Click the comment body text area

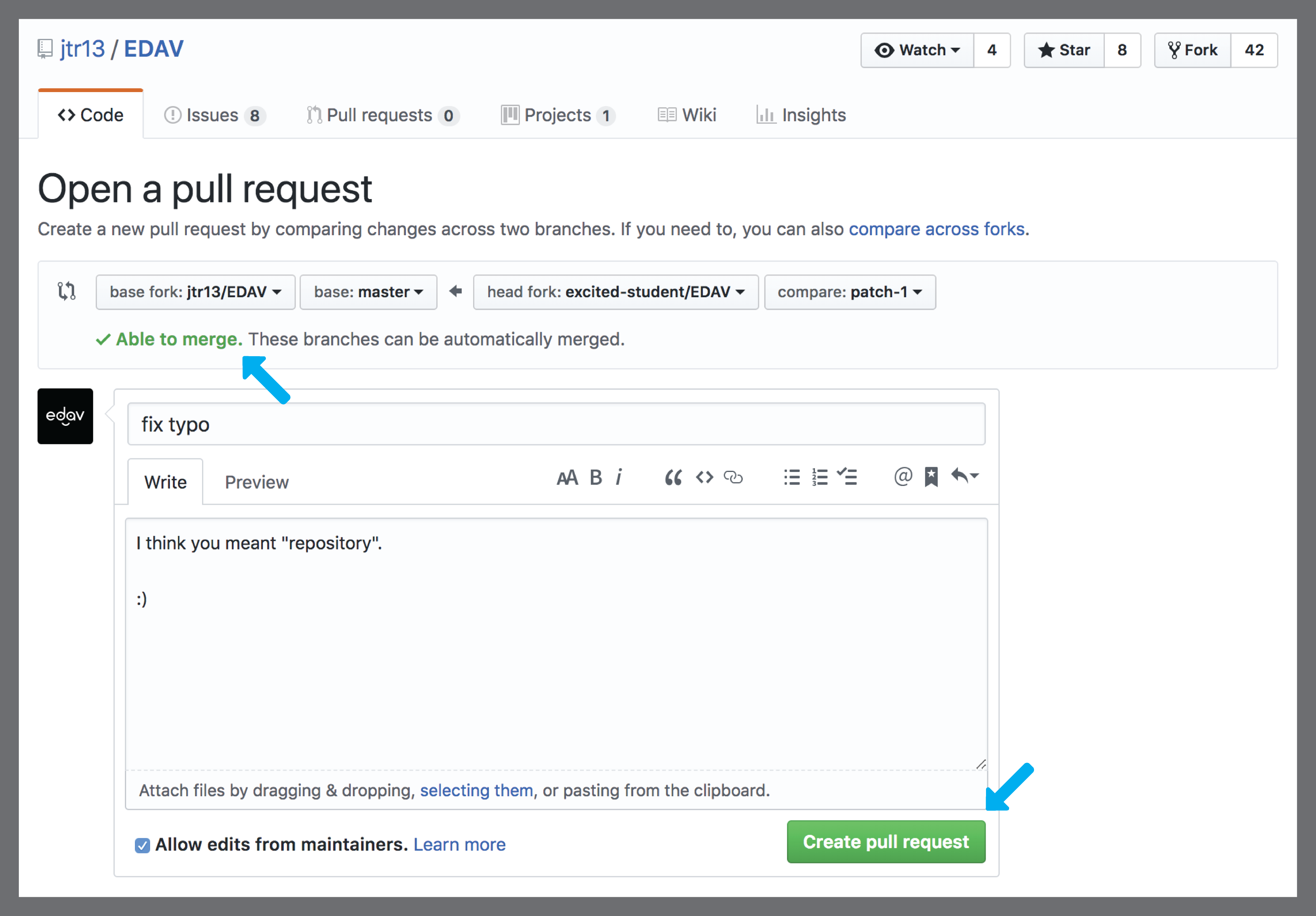coord(556,644)
